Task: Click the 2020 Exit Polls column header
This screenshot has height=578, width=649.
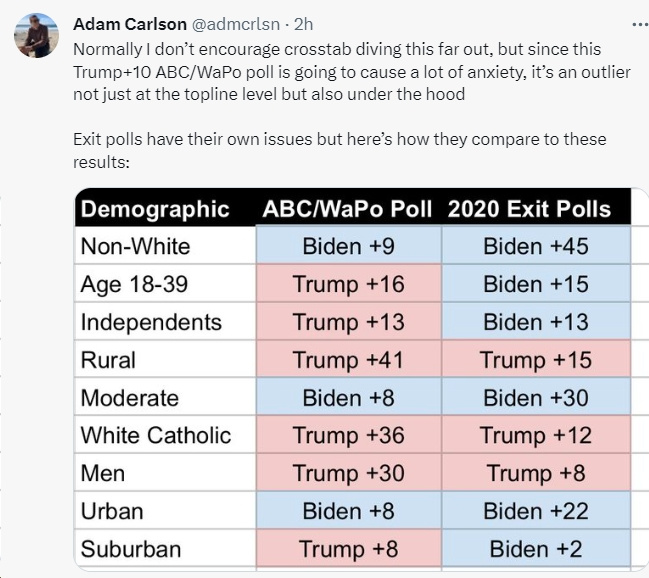Action: pyautogui.click(x=529, y=209)
